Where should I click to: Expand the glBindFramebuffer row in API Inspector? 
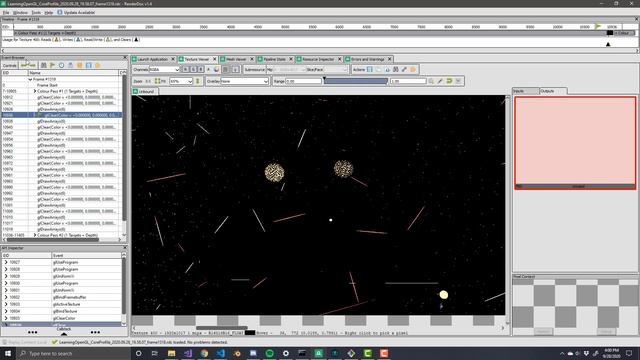6,298
